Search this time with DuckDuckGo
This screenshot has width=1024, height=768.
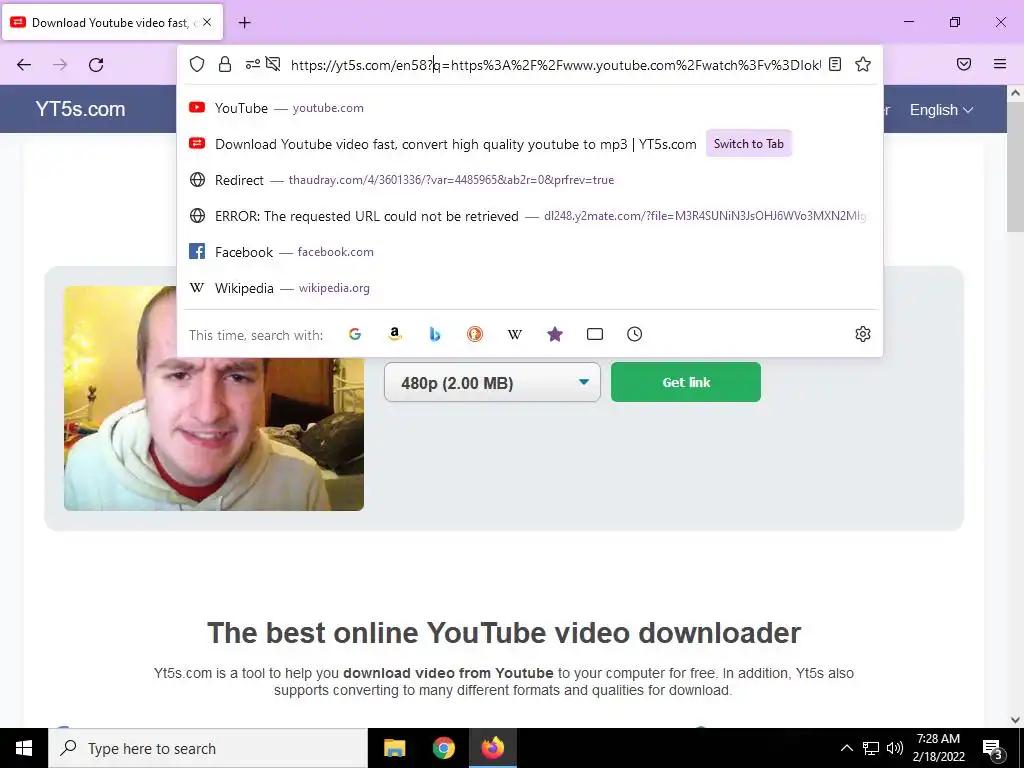(475, 334)
